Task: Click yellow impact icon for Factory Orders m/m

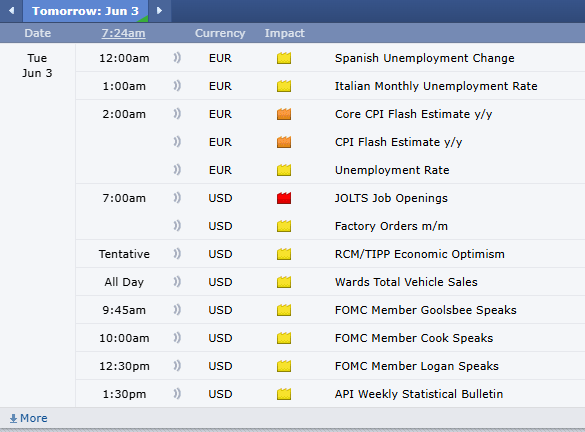Action: [x=284, y=226]
